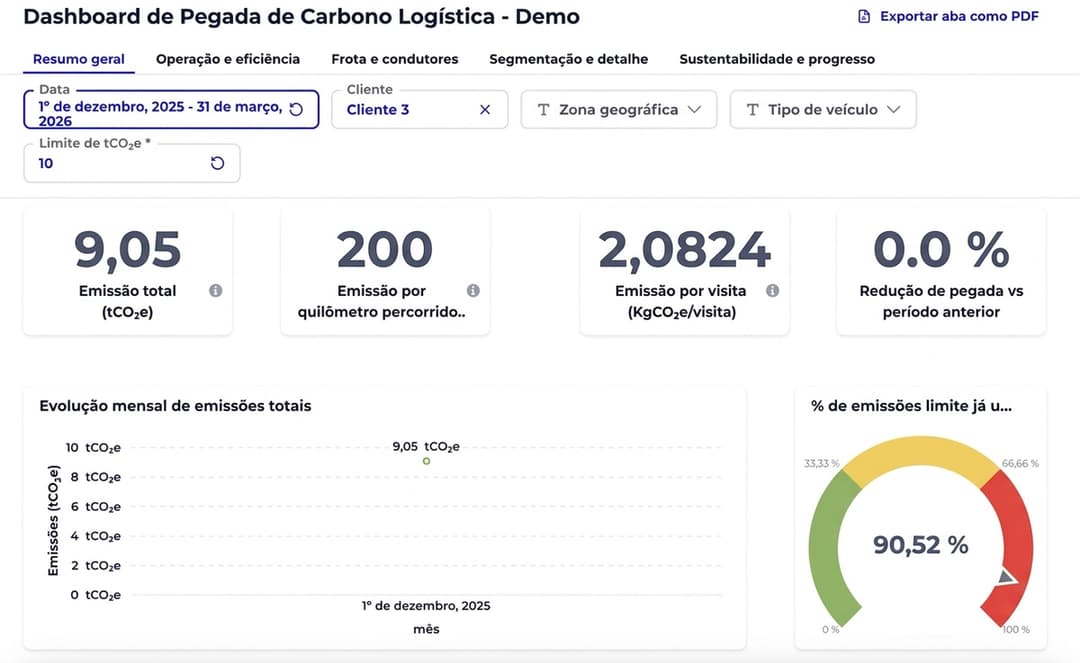The height and width of the screenshot is (663, 1080).
Task: Click the reset icon beside Limite de tCO₂e
Action: [218, 161]
